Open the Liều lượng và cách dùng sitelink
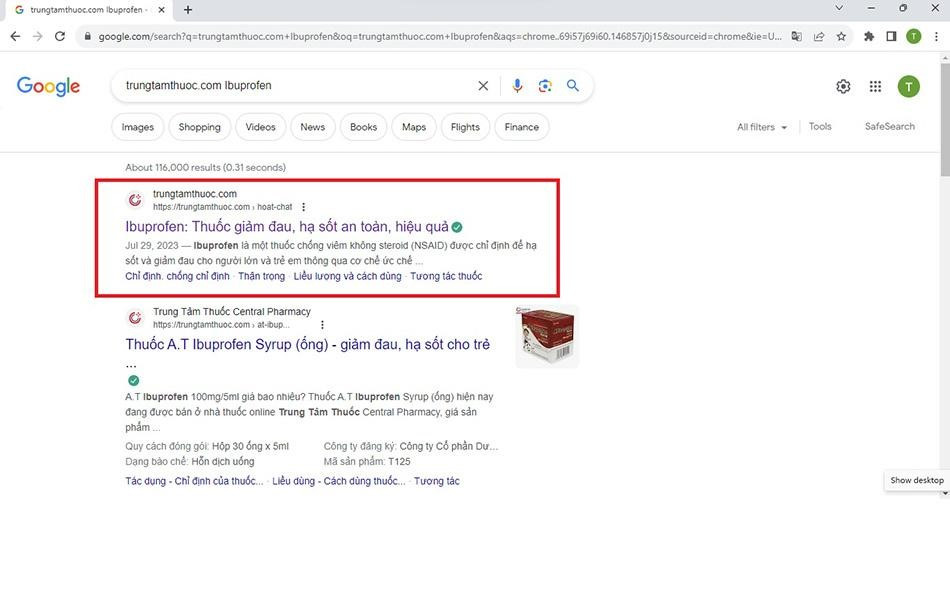 pos(347,276)
